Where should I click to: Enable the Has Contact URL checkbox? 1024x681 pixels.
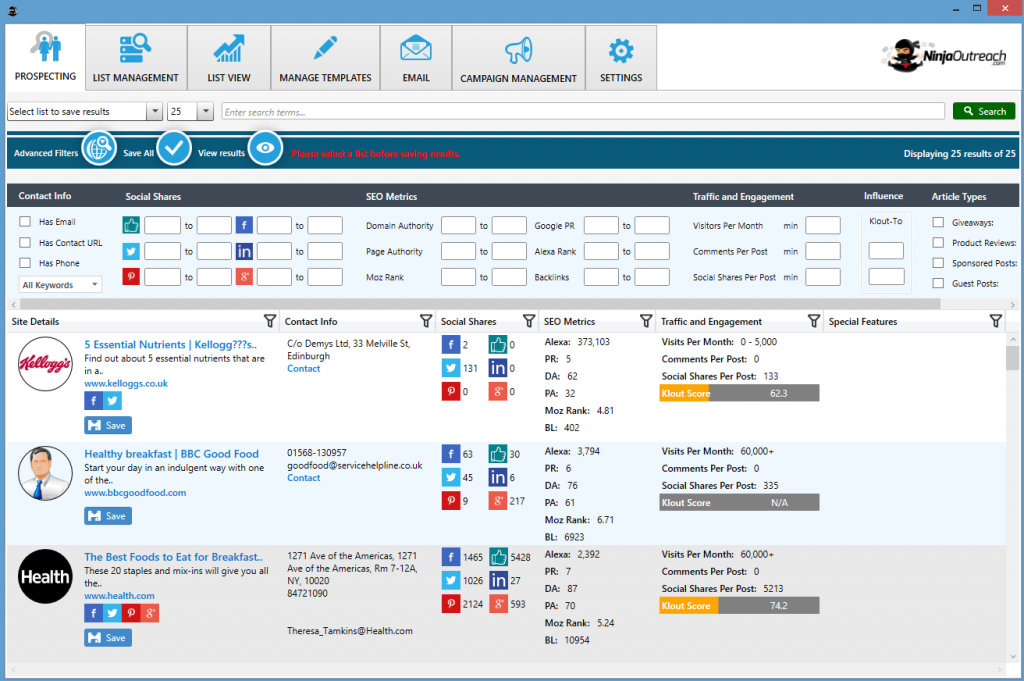[25, 242]
